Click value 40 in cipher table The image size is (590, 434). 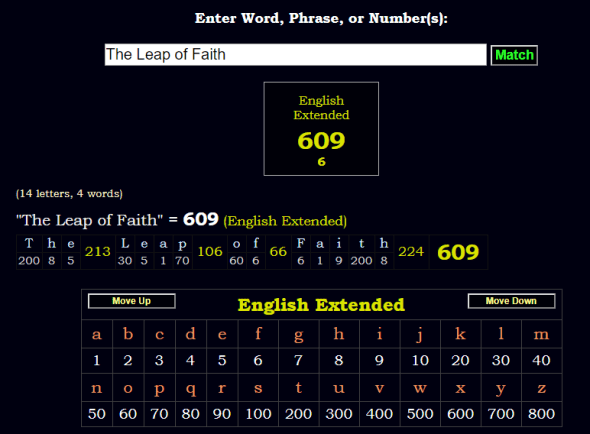point(541,361)
